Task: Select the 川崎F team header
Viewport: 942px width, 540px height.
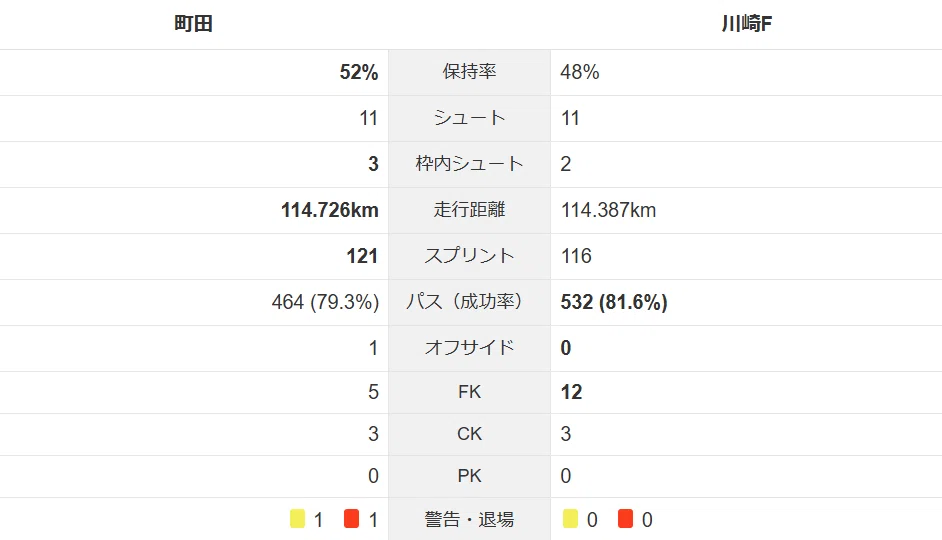Action: (747, 24)
